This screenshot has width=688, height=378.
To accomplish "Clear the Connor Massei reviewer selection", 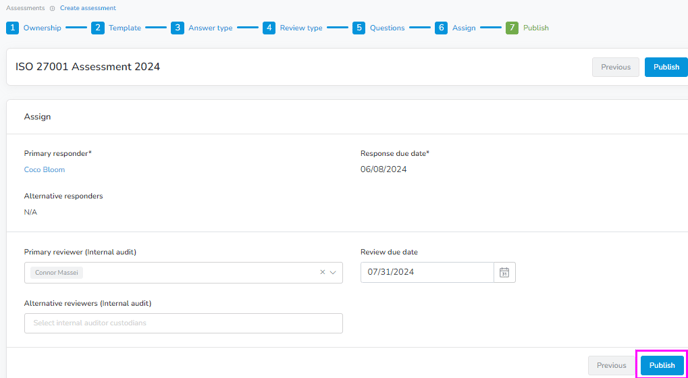I will [322, 272].
